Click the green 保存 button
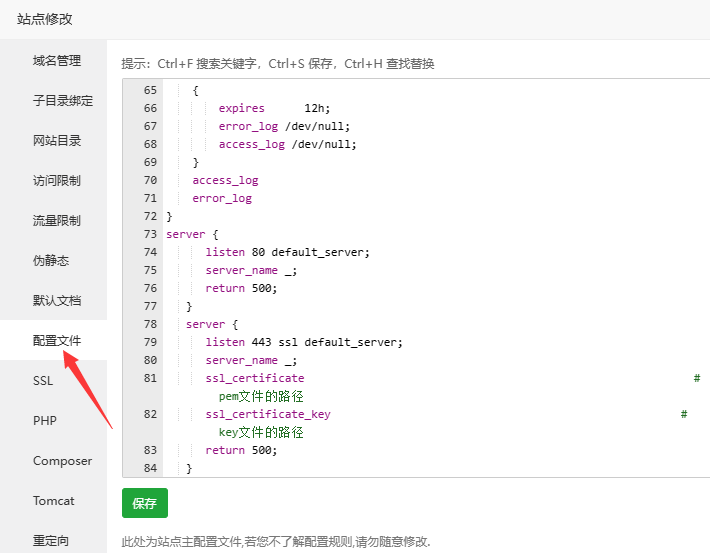This screenshot has width=710, height=553. [144, 503]
